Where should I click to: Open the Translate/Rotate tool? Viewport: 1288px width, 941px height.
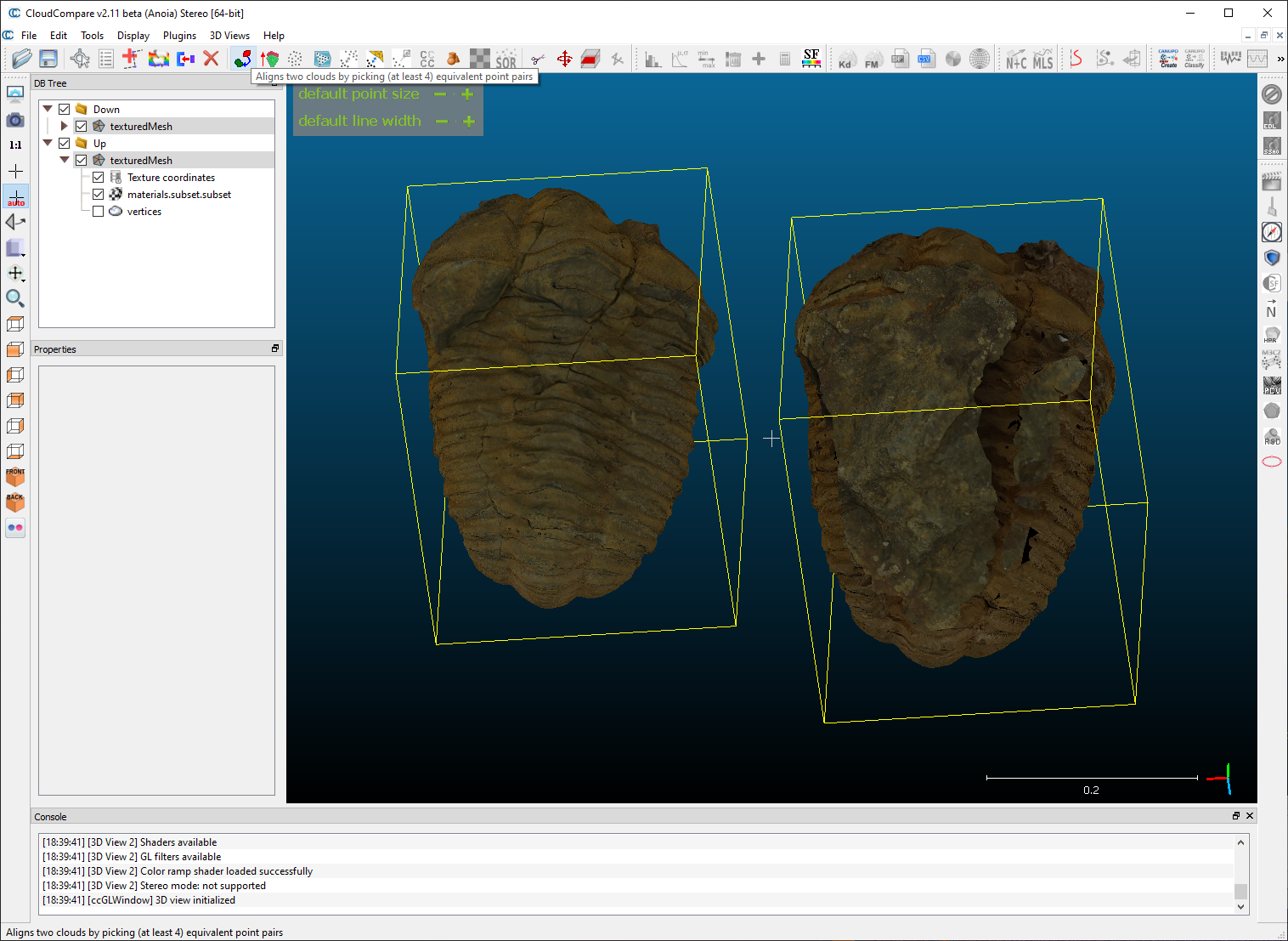[x=564, y=58]
